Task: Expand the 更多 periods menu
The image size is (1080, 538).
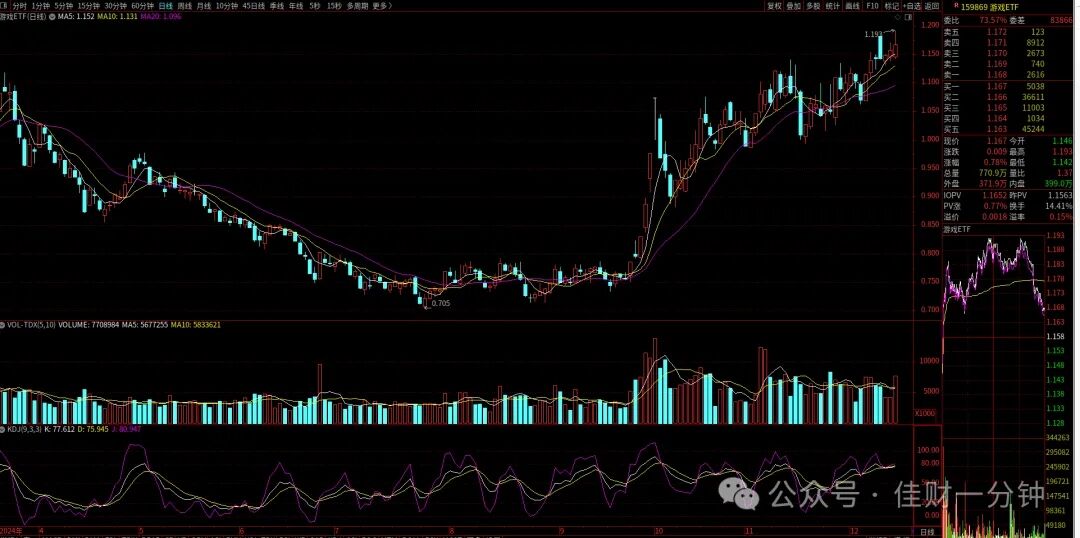Action: (x=382, y=6)
